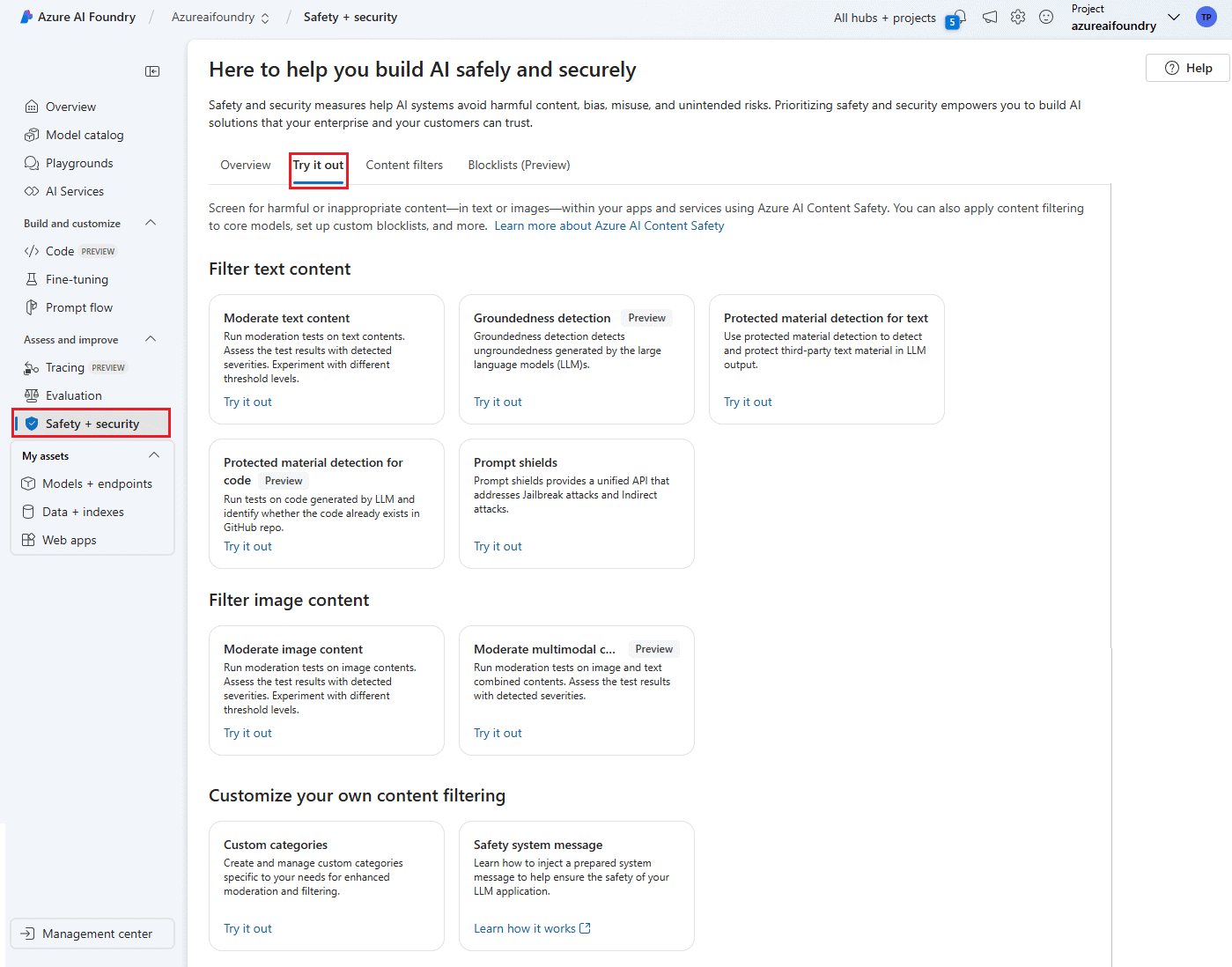Open Tracing preview feature
Image resolution: width=1232 pixels, height=967 pixels.
(x=65, y=366)
